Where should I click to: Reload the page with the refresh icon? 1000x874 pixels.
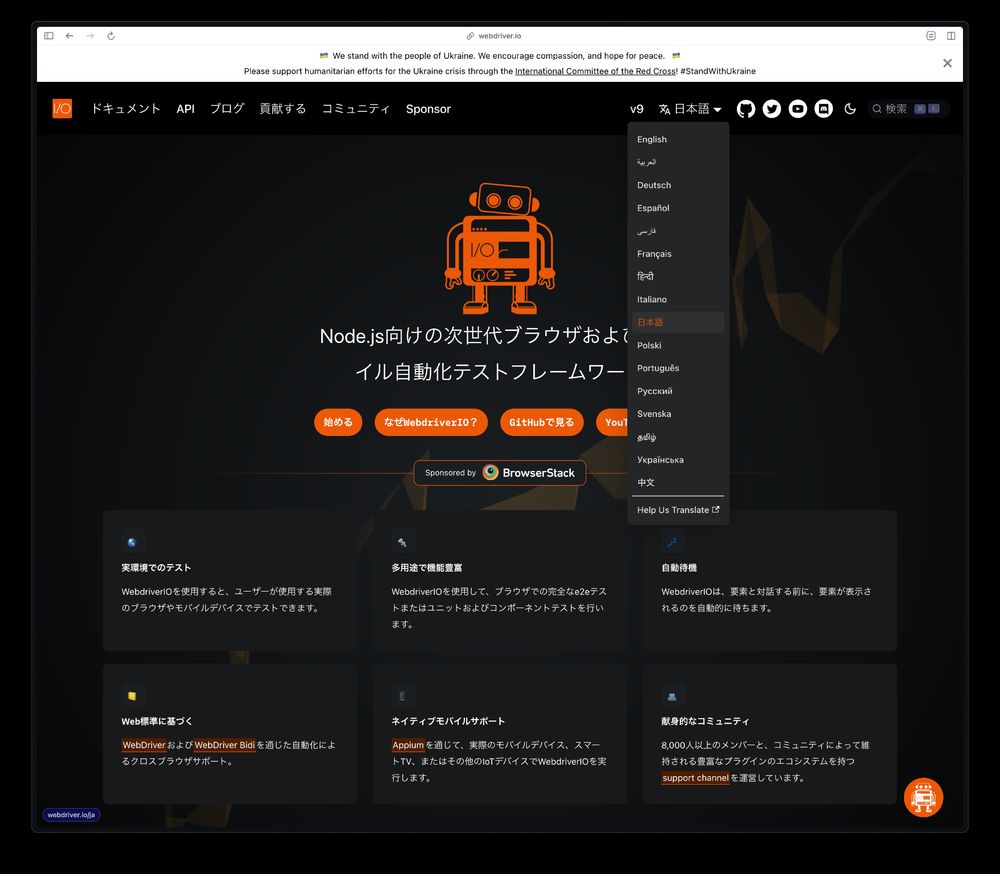[111, 36]
